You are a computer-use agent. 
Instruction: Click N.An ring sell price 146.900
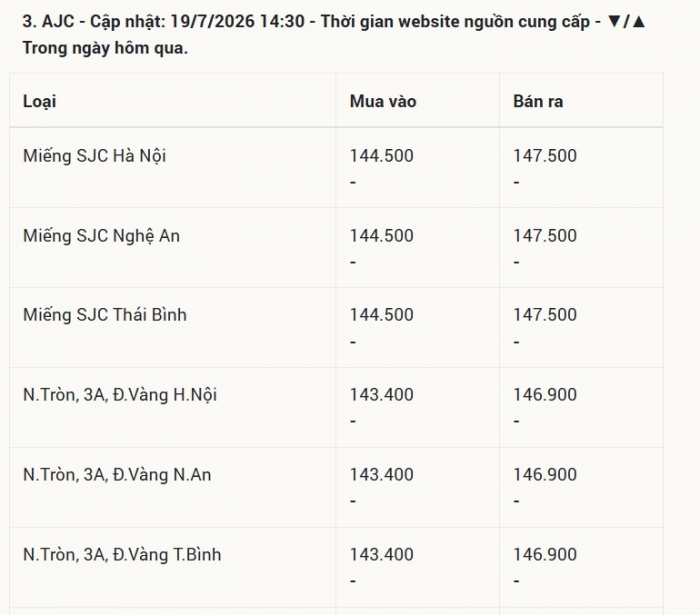545,474
